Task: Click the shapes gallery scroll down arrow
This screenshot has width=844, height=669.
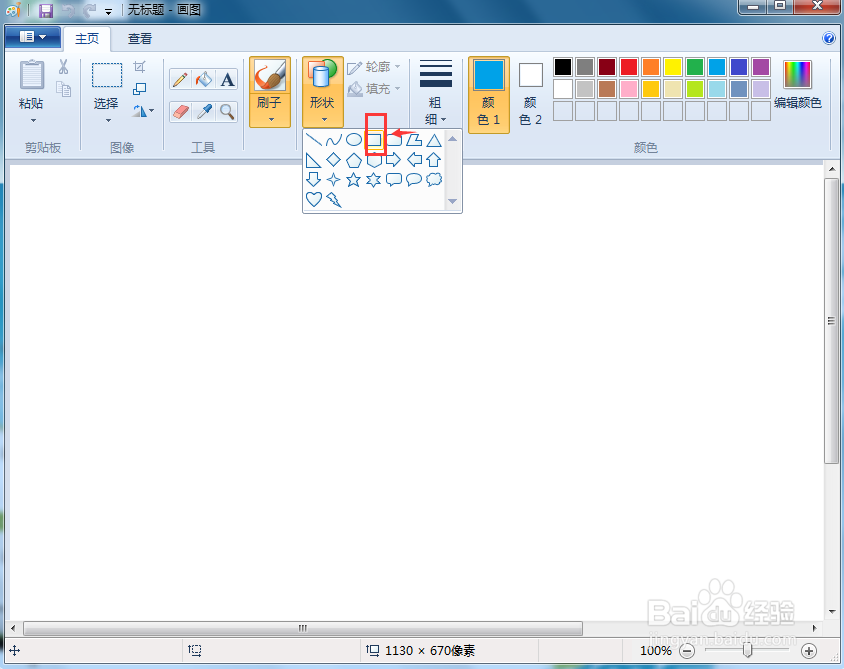Action: point(453,201)
